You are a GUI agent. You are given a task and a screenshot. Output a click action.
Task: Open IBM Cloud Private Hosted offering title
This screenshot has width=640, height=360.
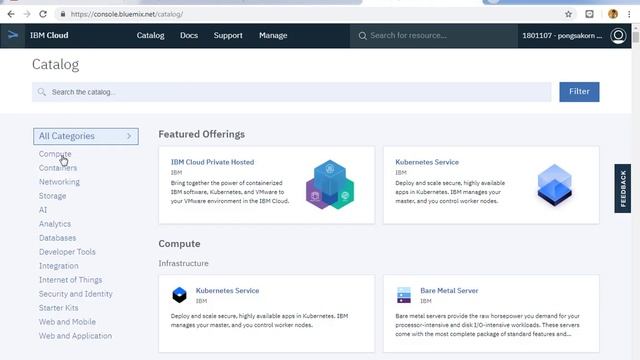pos(212,162)
